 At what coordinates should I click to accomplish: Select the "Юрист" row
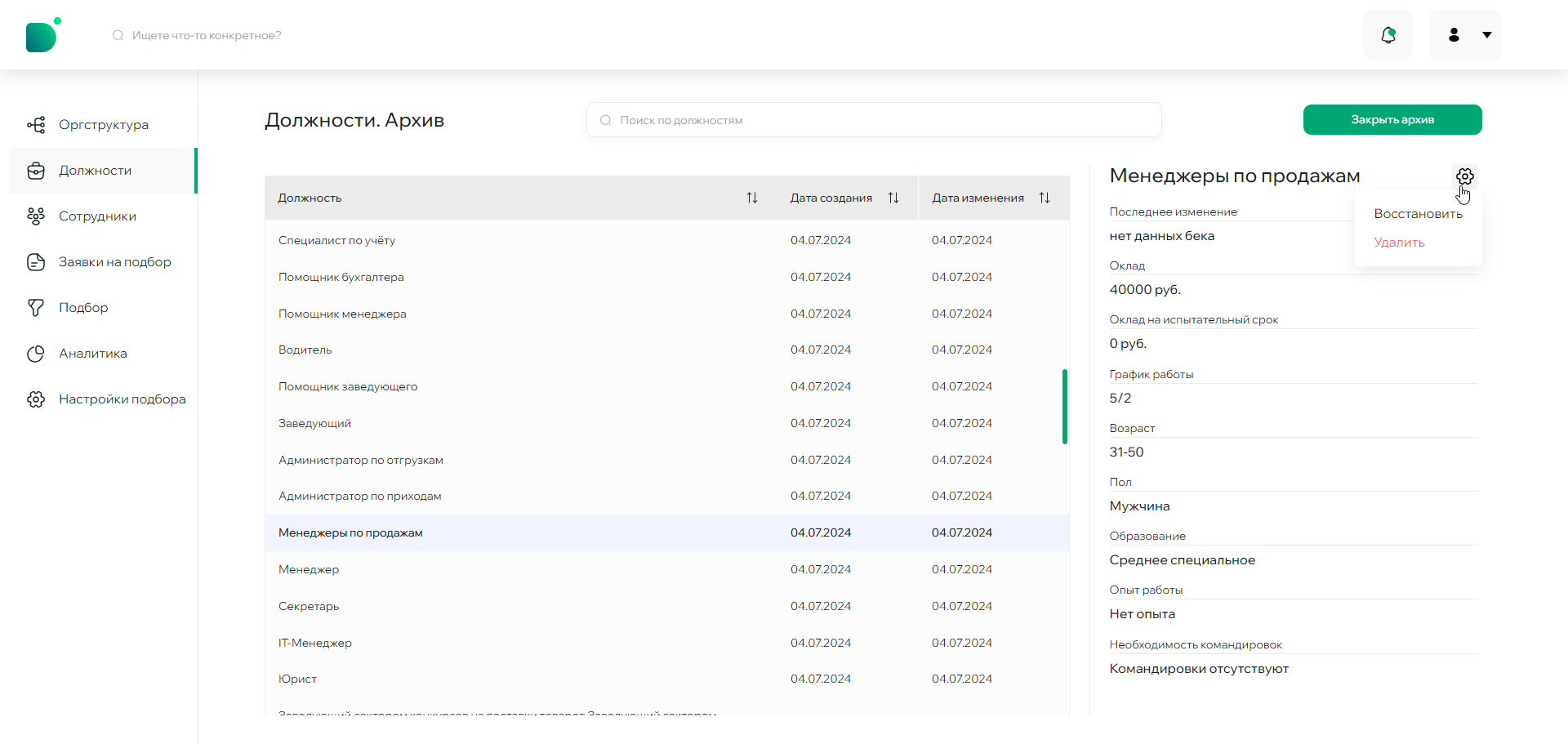tap(667, 679)
